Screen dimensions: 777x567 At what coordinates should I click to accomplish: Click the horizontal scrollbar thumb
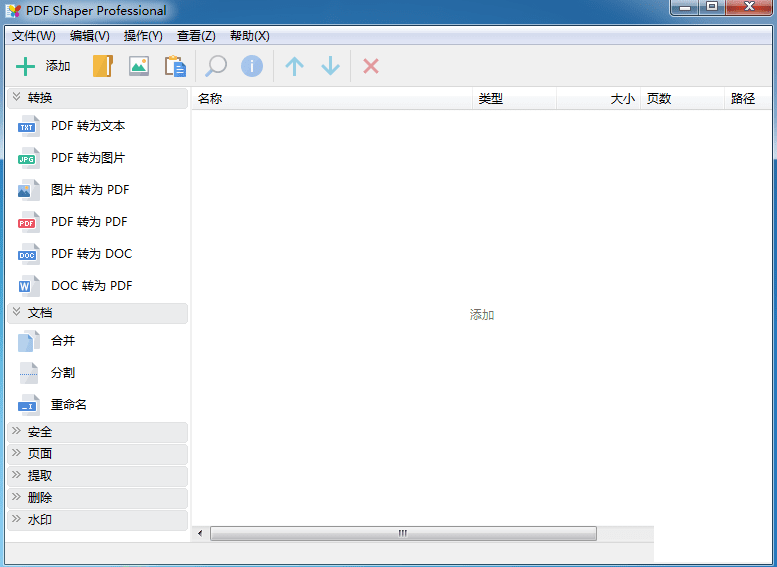coord(403,533)
